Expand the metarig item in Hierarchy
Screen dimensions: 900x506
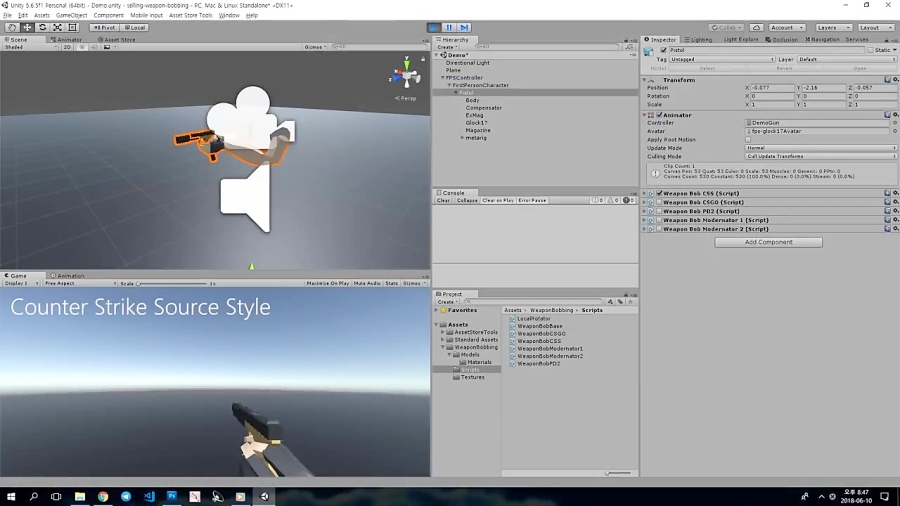pyautogui.click(x=462, y=138)
